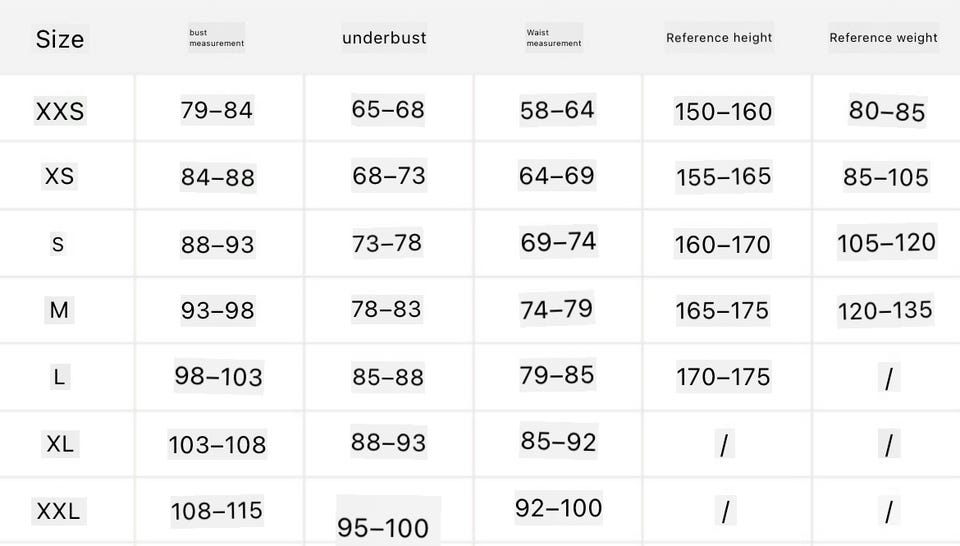
Task: Select the XXS size row label
Action: point(60,111)
